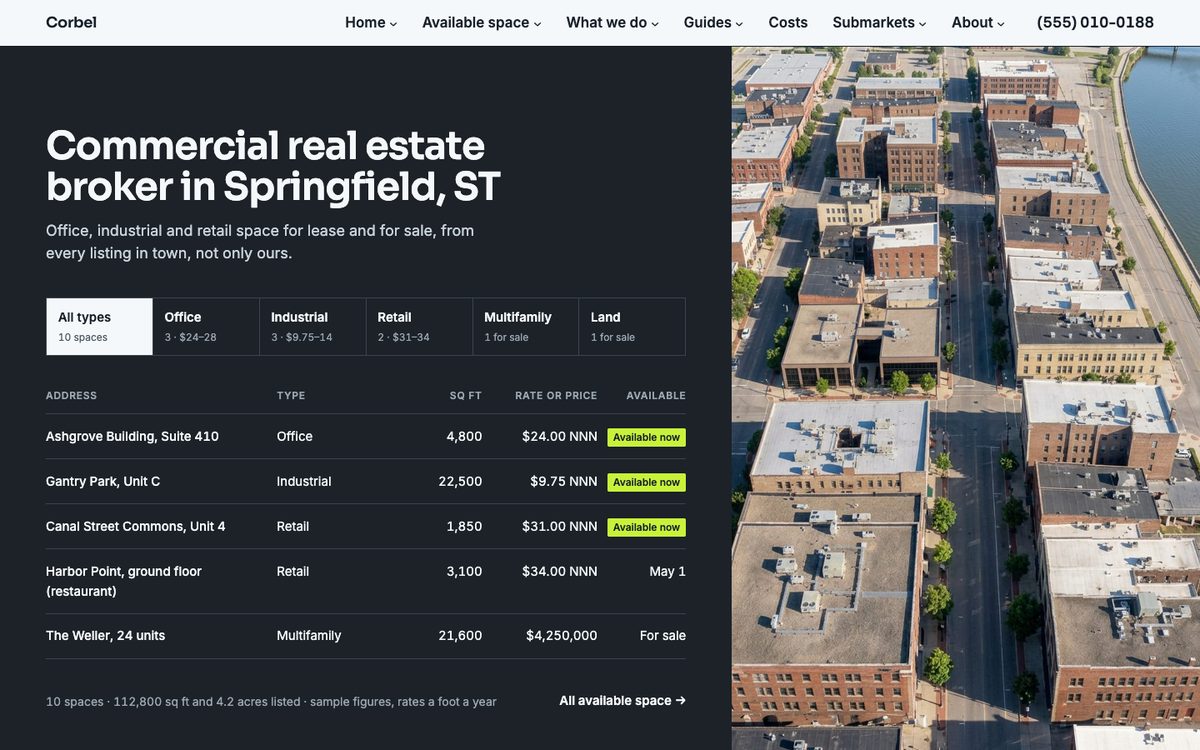Select the Multifamily tab
The width and height of the screenshot is (1200, 750).
coord(526,326)
